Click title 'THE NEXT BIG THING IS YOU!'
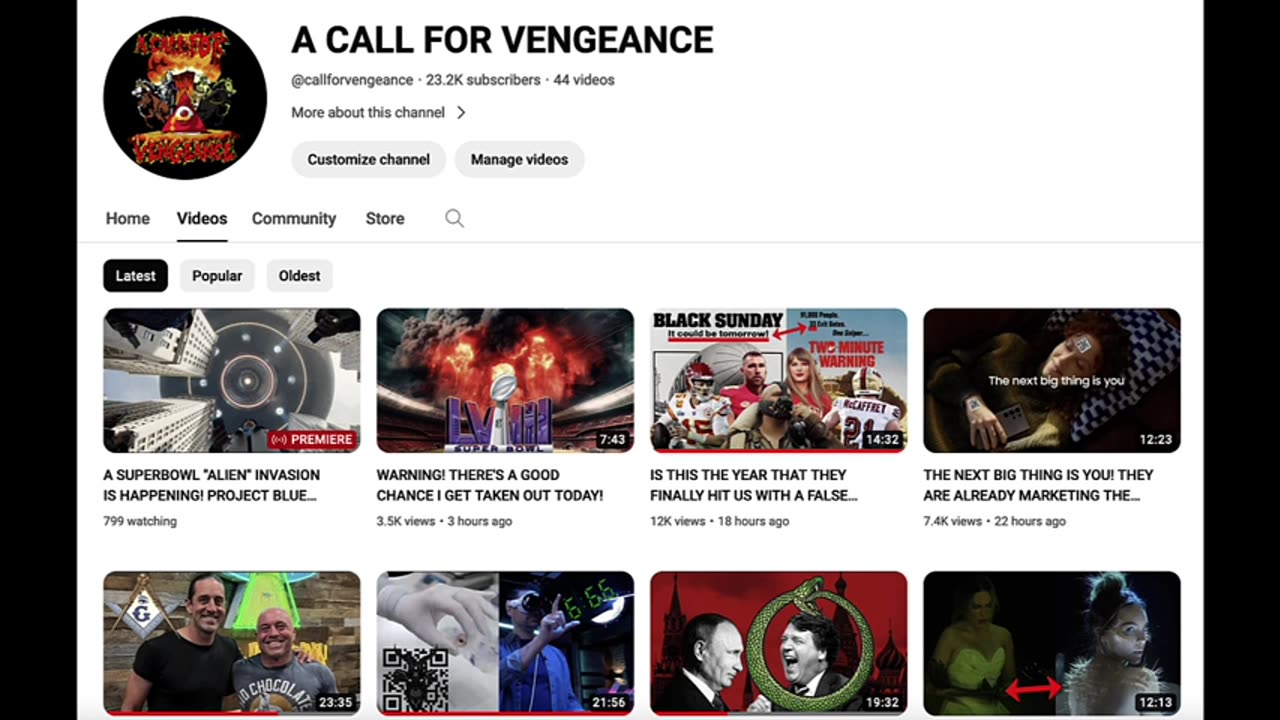Screen dimensions: 1280x720 [x=1038, y=485]
